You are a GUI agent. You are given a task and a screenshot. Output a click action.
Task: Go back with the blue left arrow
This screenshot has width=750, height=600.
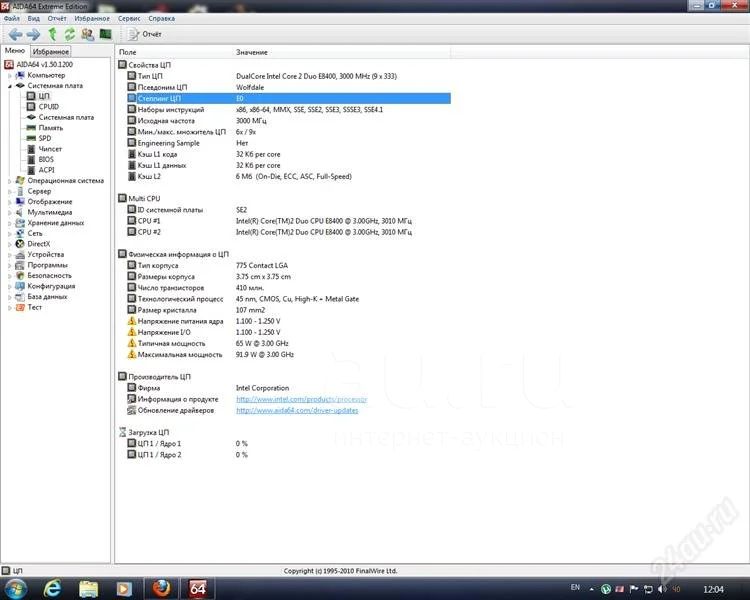15,34
